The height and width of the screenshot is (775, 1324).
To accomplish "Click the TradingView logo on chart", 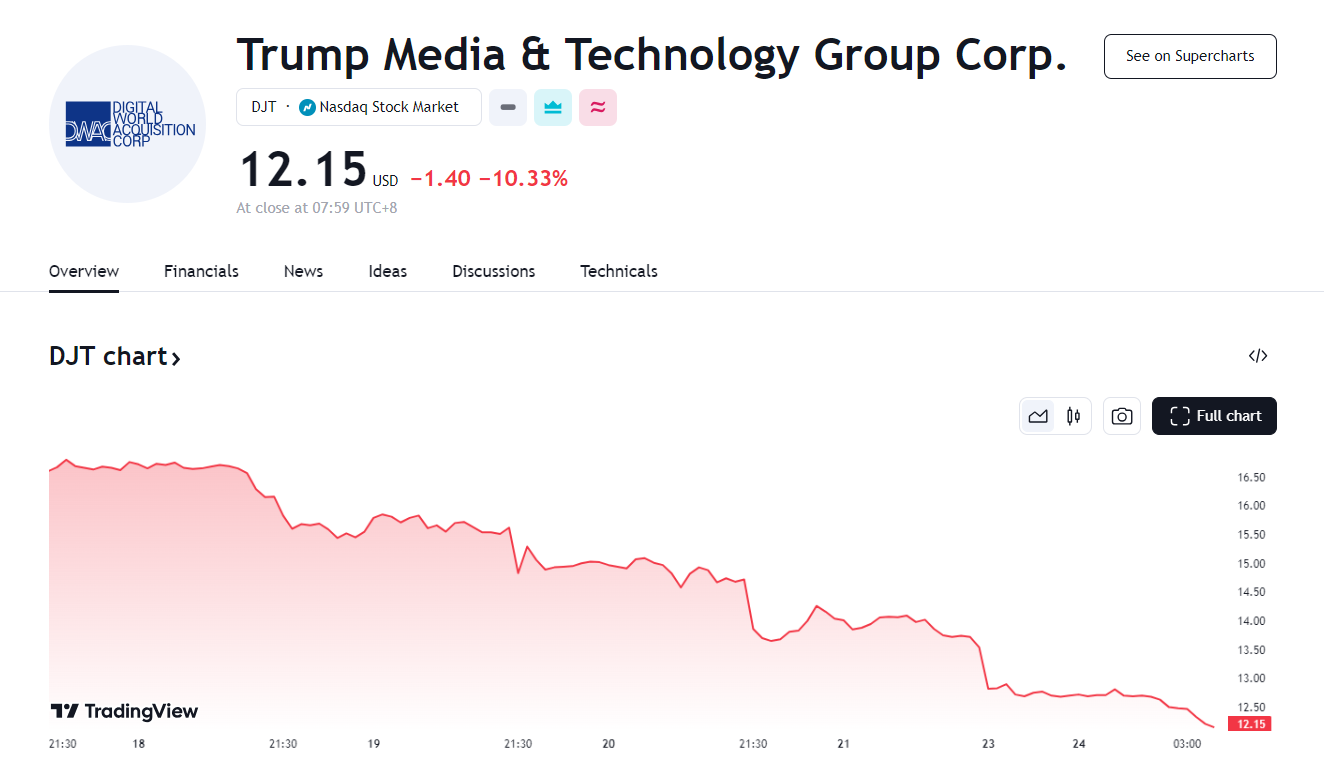I will pos(125,711).
